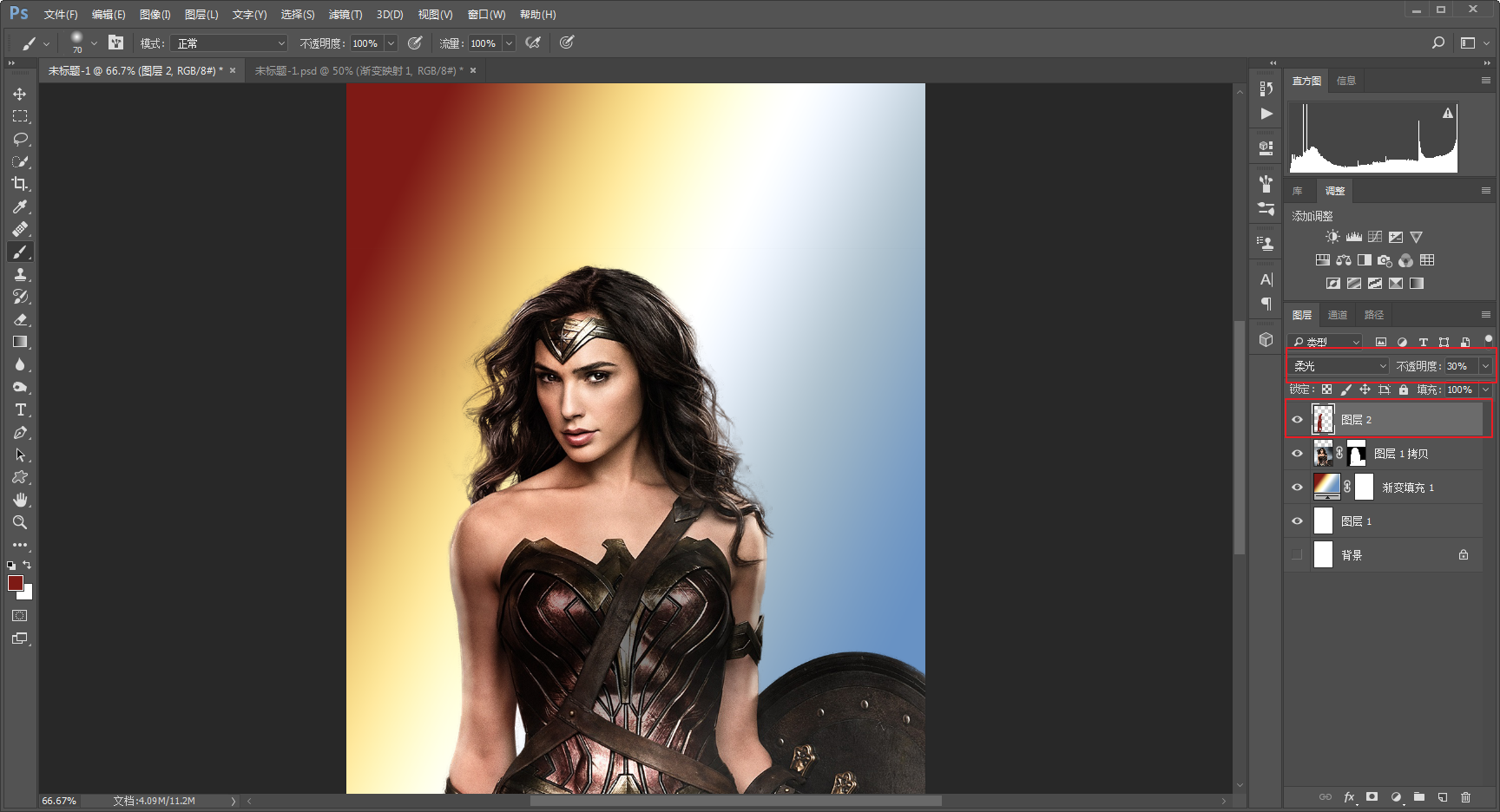Click the background color swatch
Viewport: 1500px width, 812px height.
pyautogui.click(x=27, y=594)
